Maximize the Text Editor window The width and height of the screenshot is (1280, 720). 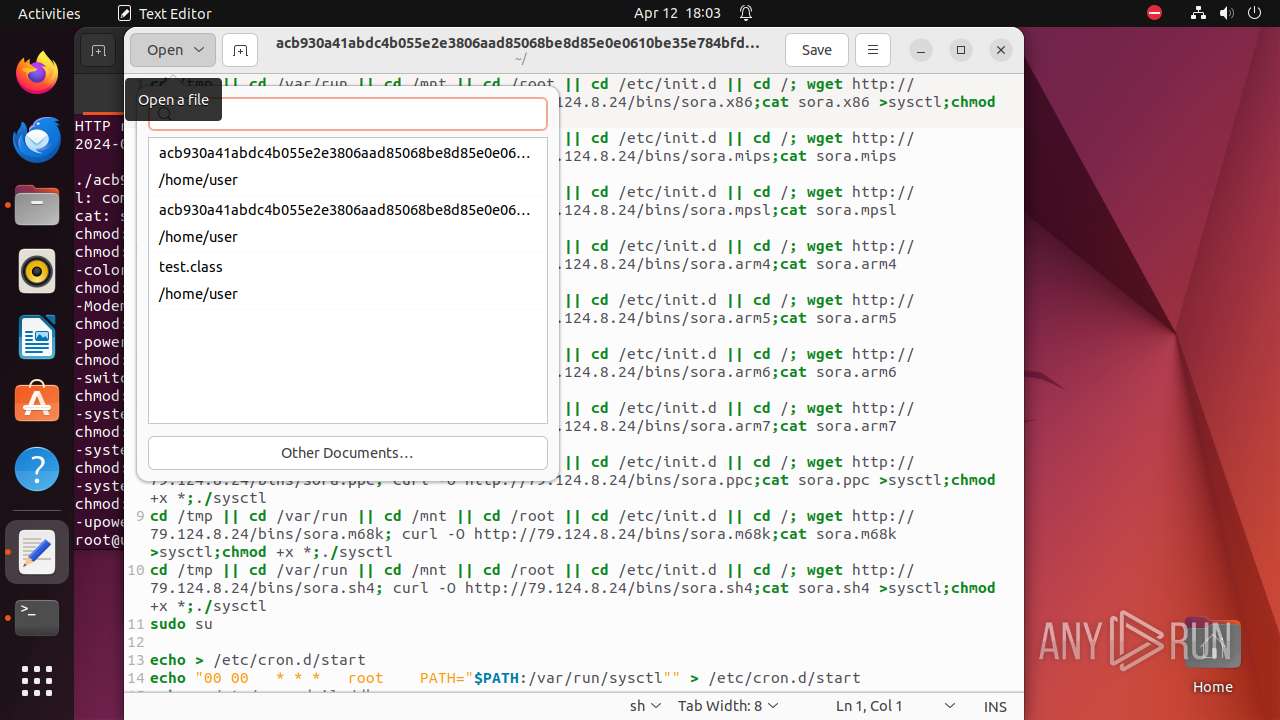(x=960, y=50)
